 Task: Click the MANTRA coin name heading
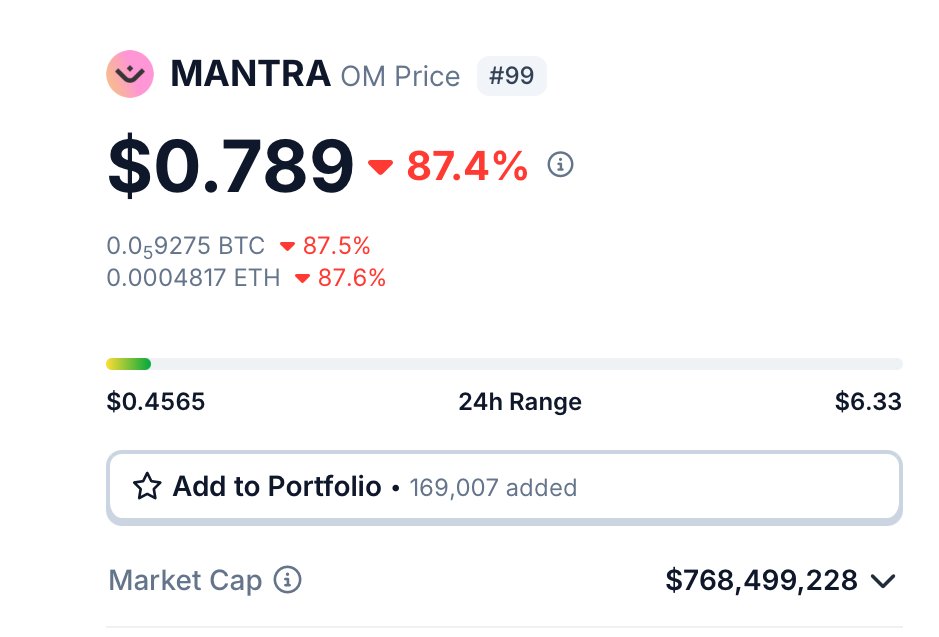250,74
